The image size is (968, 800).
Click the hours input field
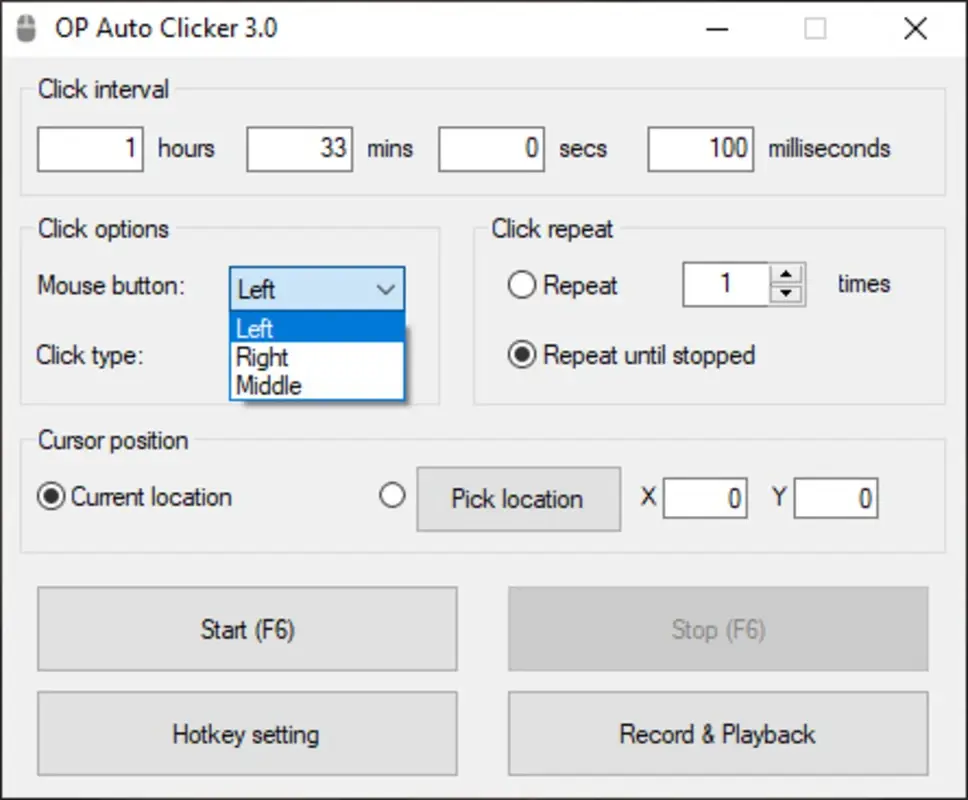[90, 148]
